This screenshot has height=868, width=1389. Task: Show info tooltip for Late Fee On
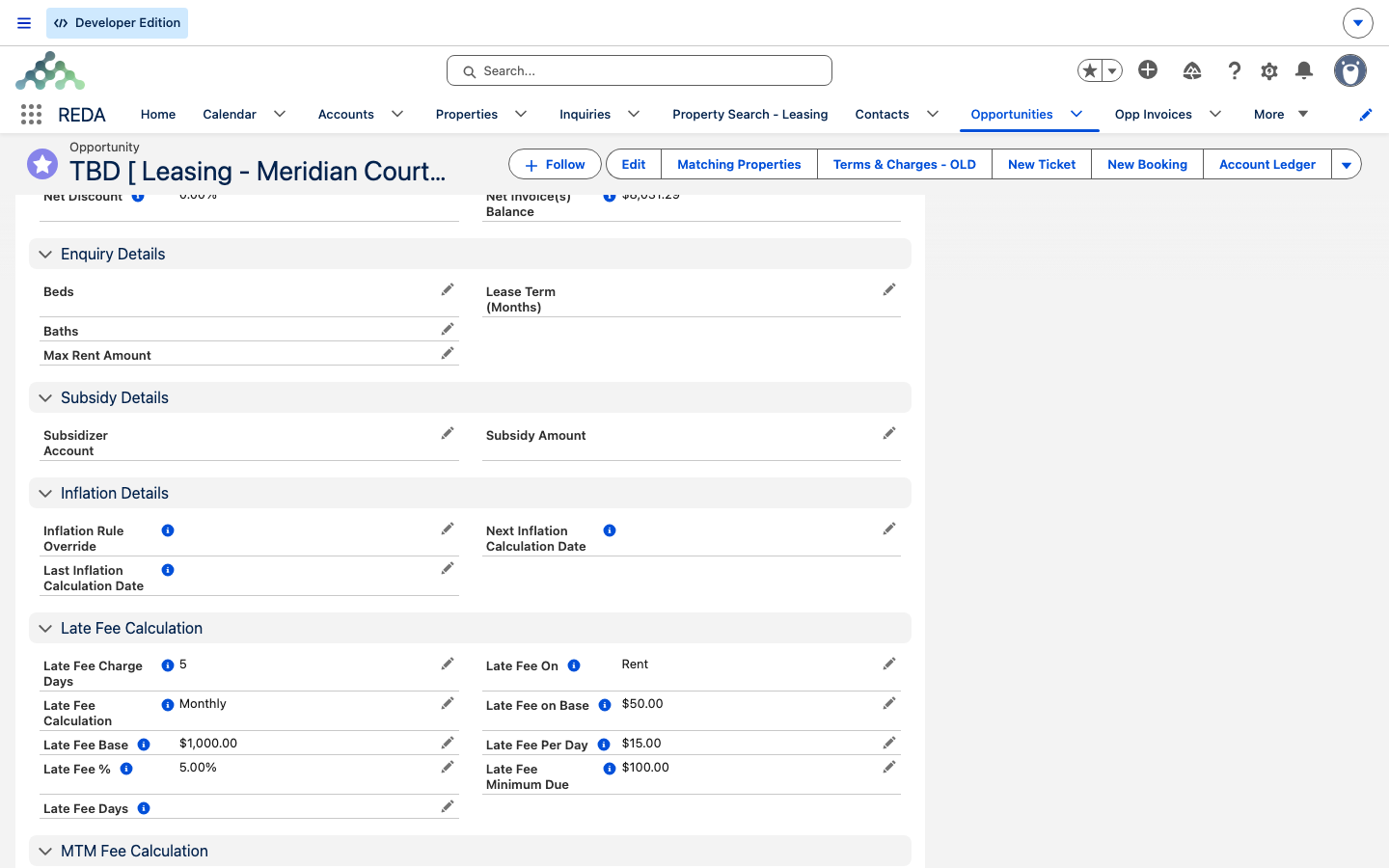coord(574,665)
